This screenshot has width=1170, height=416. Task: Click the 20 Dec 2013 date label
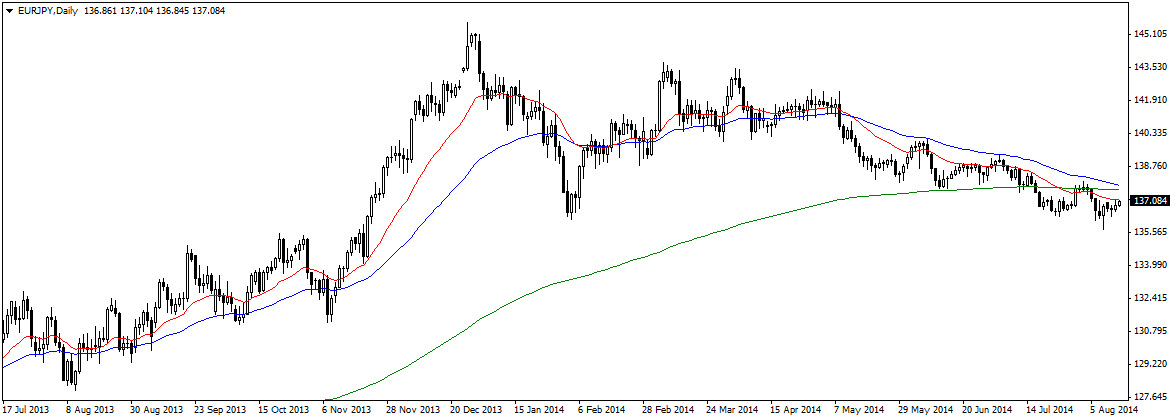[477, 409]
